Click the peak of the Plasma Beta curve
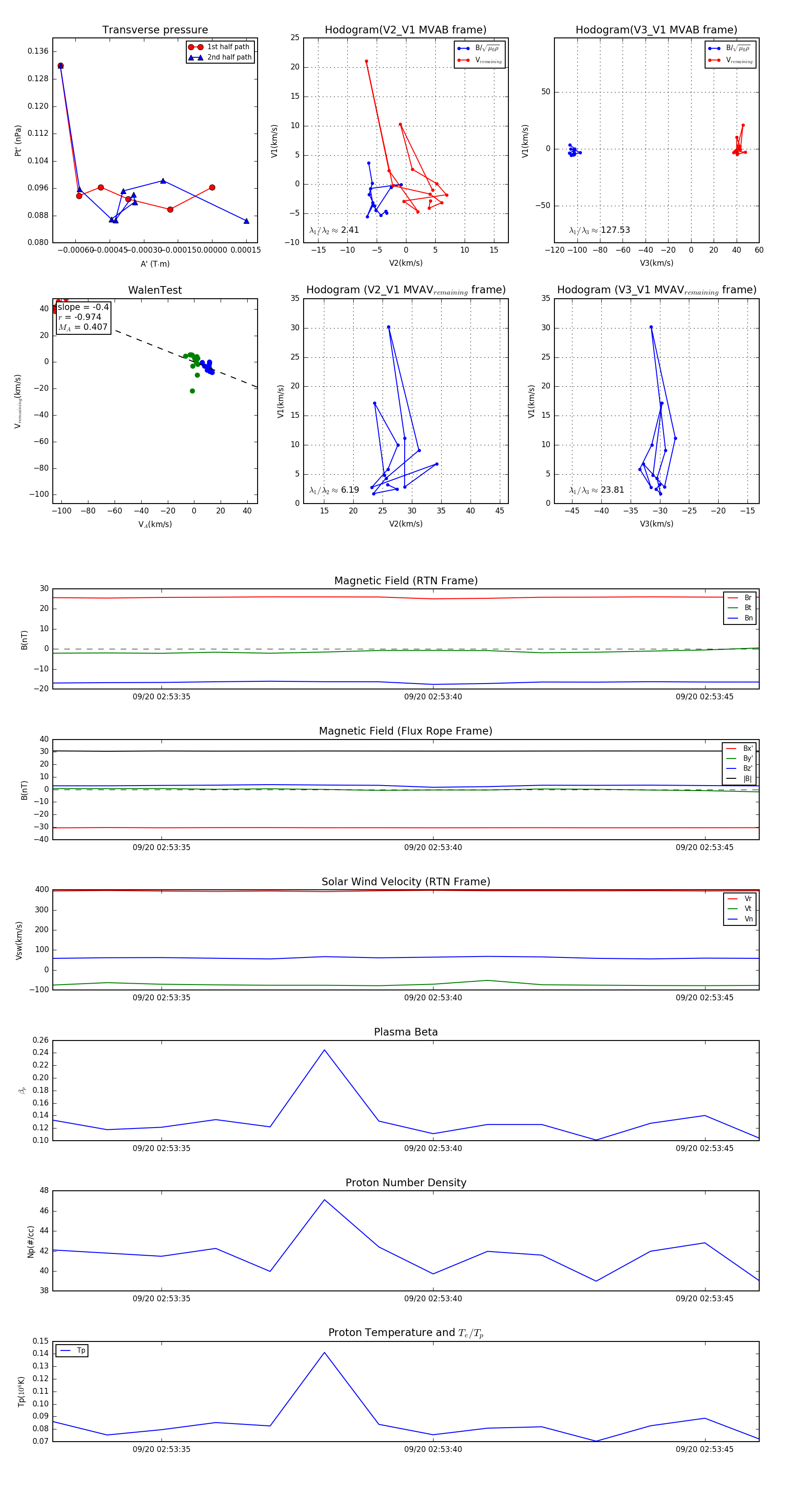This screenshot has height=1489, width=812. [x=324, y=1050]
